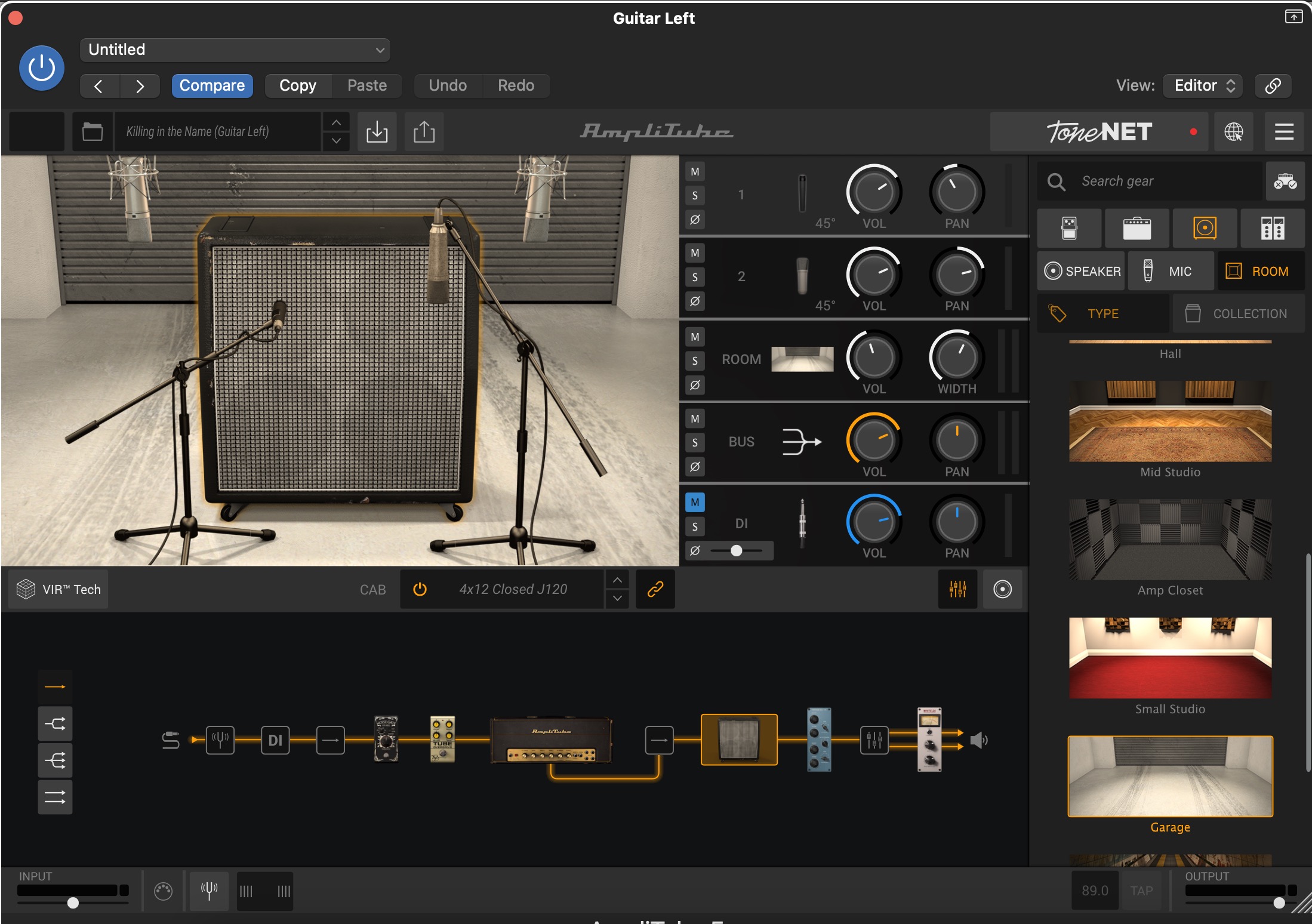Step to next preset with down chevron
This screenshot has height=924, width=1312.
(337, 141)
